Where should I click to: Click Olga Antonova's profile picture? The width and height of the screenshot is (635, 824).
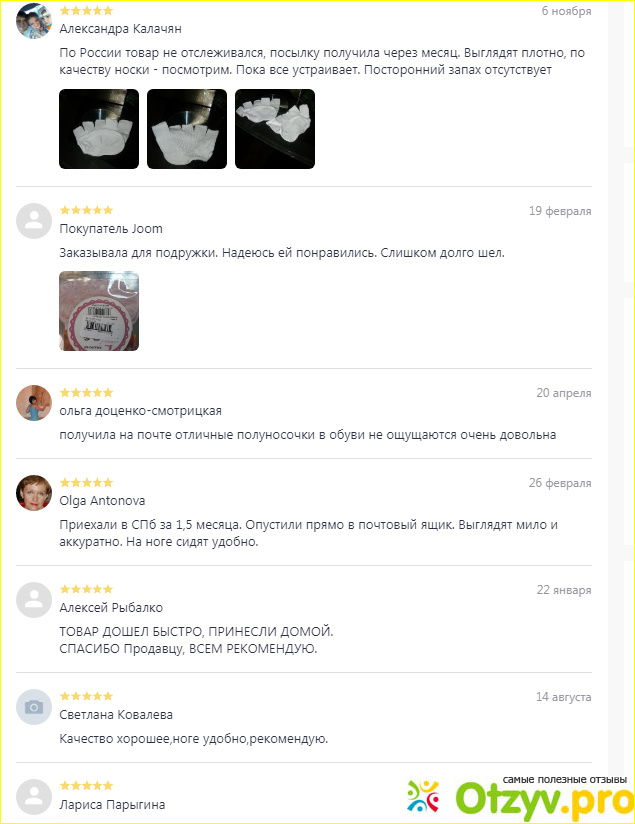click(x=34, y=493)
